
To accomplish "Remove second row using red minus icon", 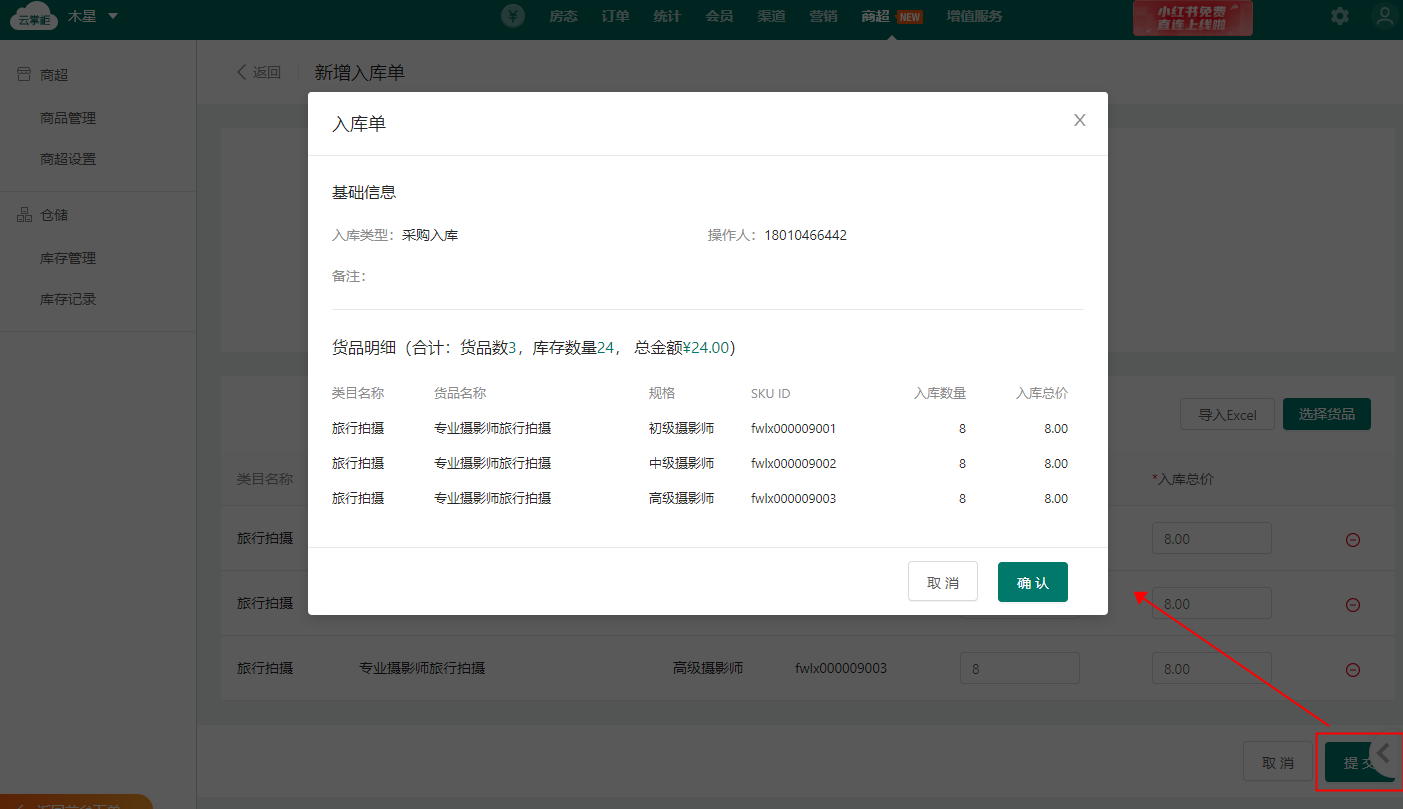I will (1352, 605).
